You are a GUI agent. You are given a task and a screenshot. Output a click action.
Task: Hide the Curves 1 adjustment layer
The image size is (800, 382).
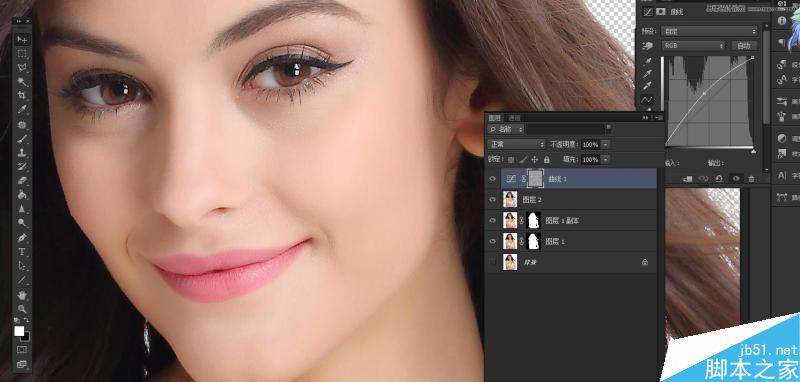[x=492, y=179]
